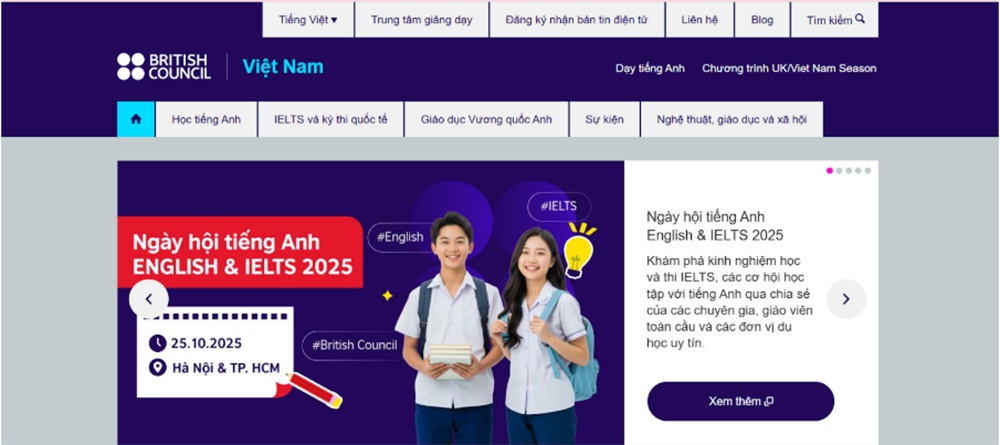The image size is (1000, 445).
Task: Select the third carousel dot
Action: point(849,171)
